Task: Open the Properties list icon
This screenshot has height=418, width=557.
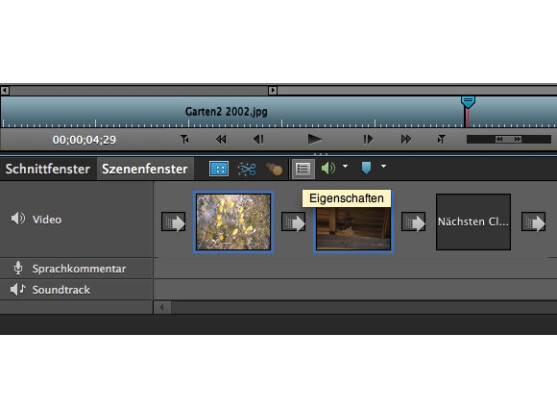Action: point(303,169)
